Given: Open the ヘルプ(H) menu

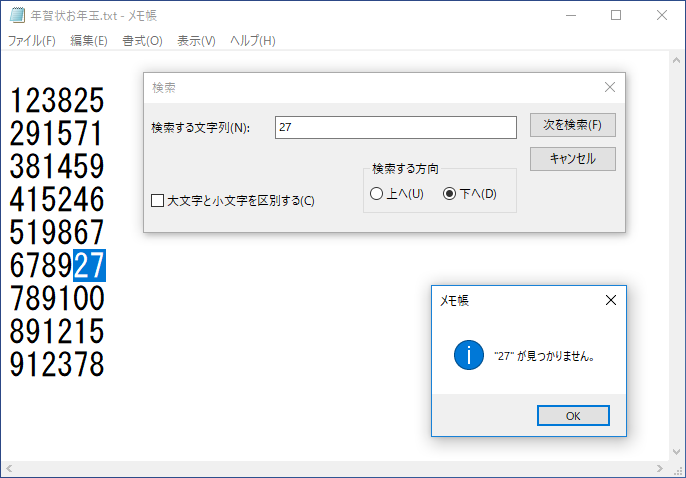Looking at the screenshot, I should [252, 41].
